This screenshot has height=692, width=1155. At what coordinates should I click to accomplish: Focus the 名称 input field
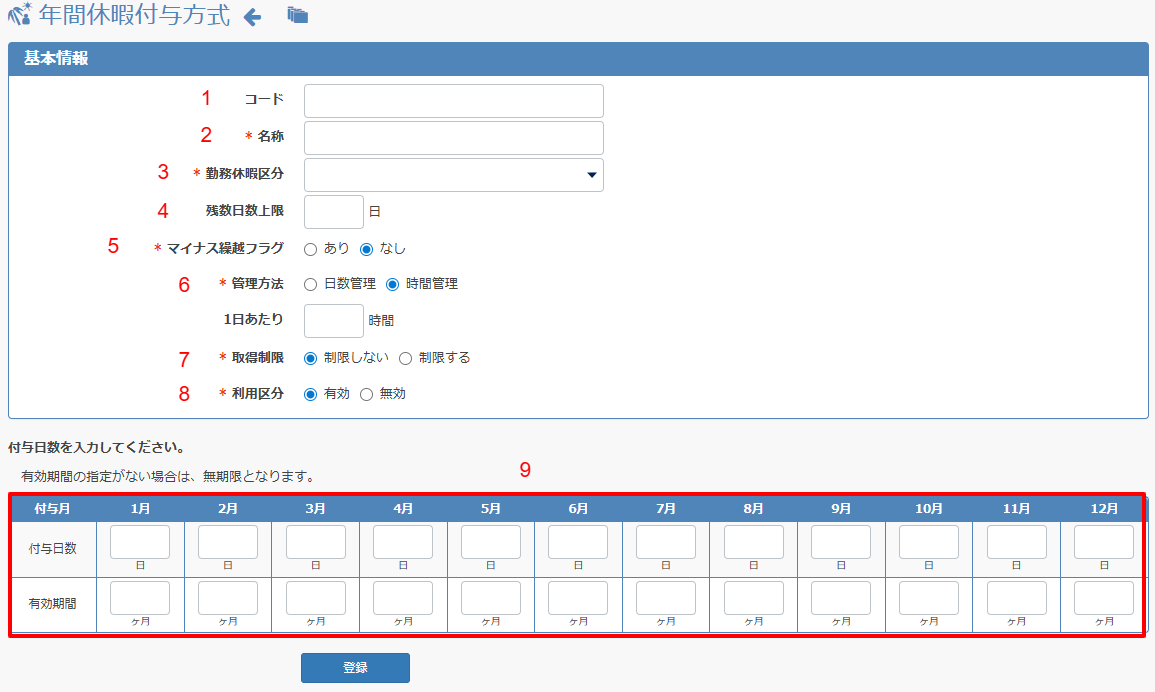pyautogui.click(x=454, y=138)
